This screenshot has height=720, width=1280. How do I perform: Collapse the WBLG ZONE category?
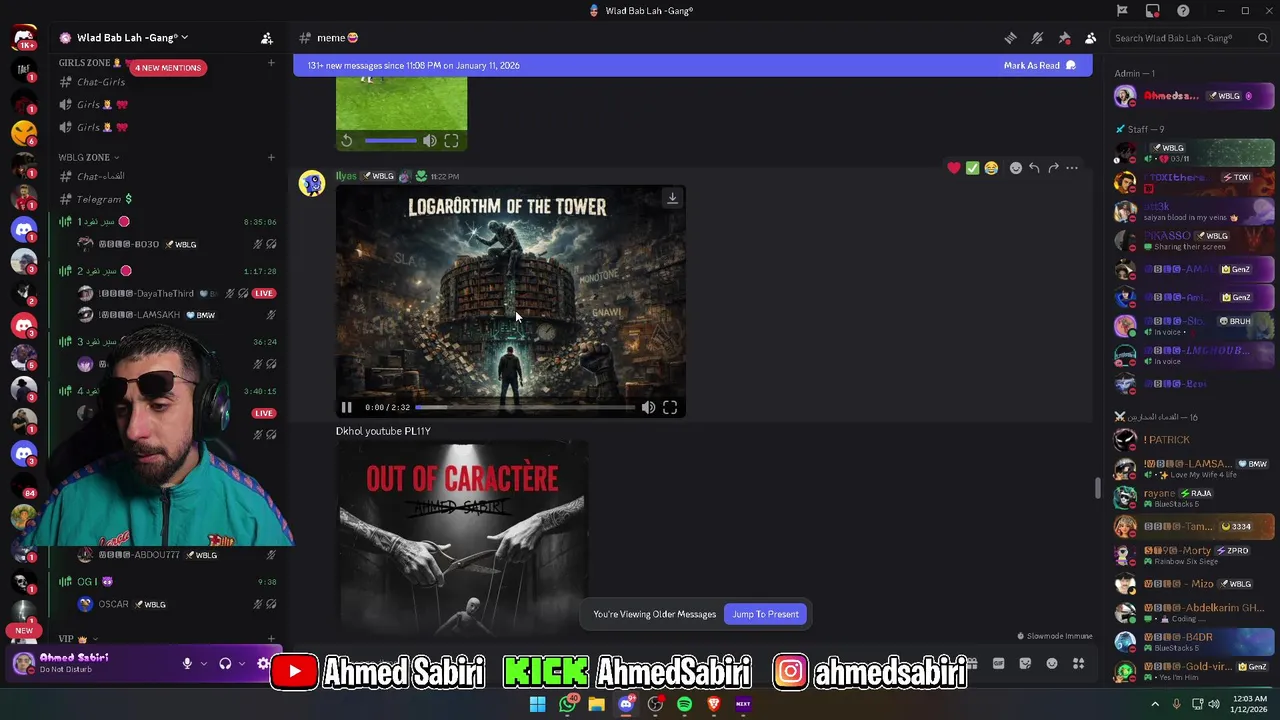click(x=88, y=157)
